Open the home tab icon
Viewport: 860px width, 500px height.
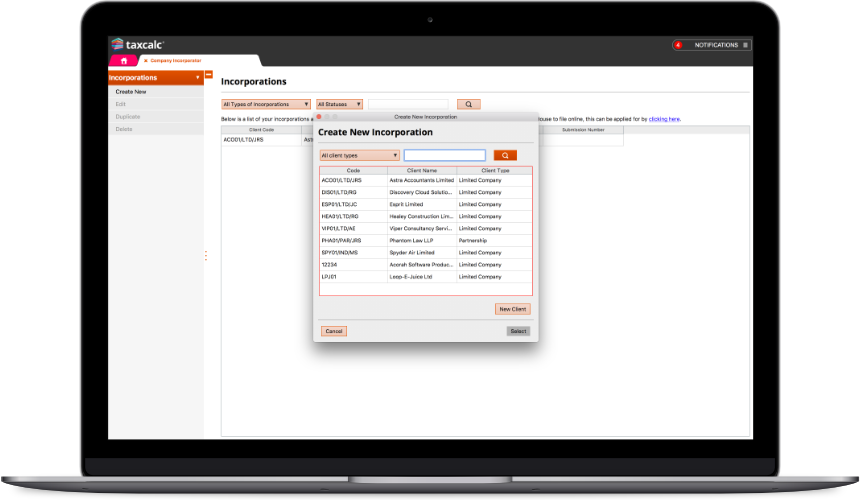(x=123, y=61)
